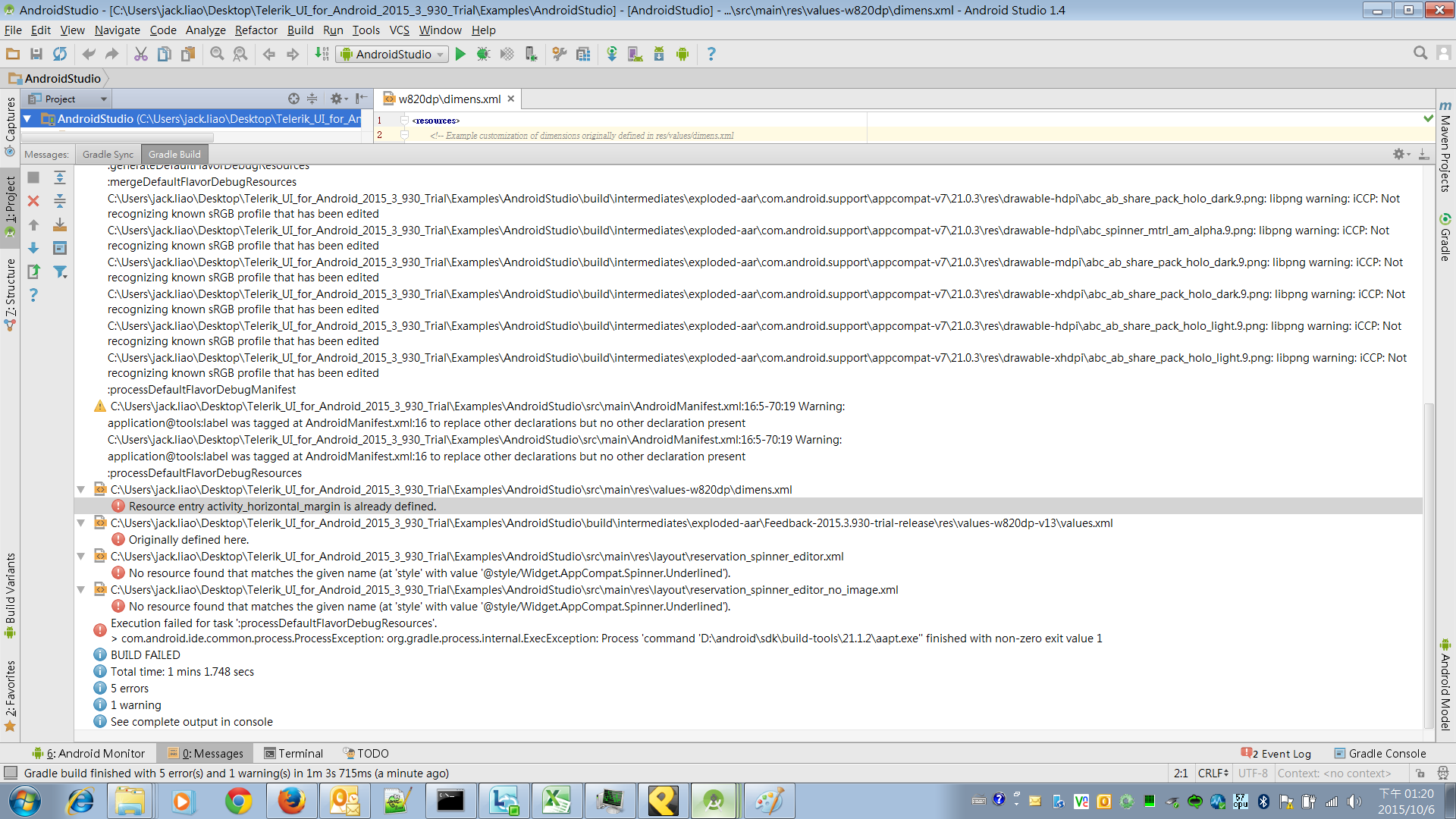Screen dimensions: 1456x819
Task: Open the AVD Manager icon
Action: 635,54
